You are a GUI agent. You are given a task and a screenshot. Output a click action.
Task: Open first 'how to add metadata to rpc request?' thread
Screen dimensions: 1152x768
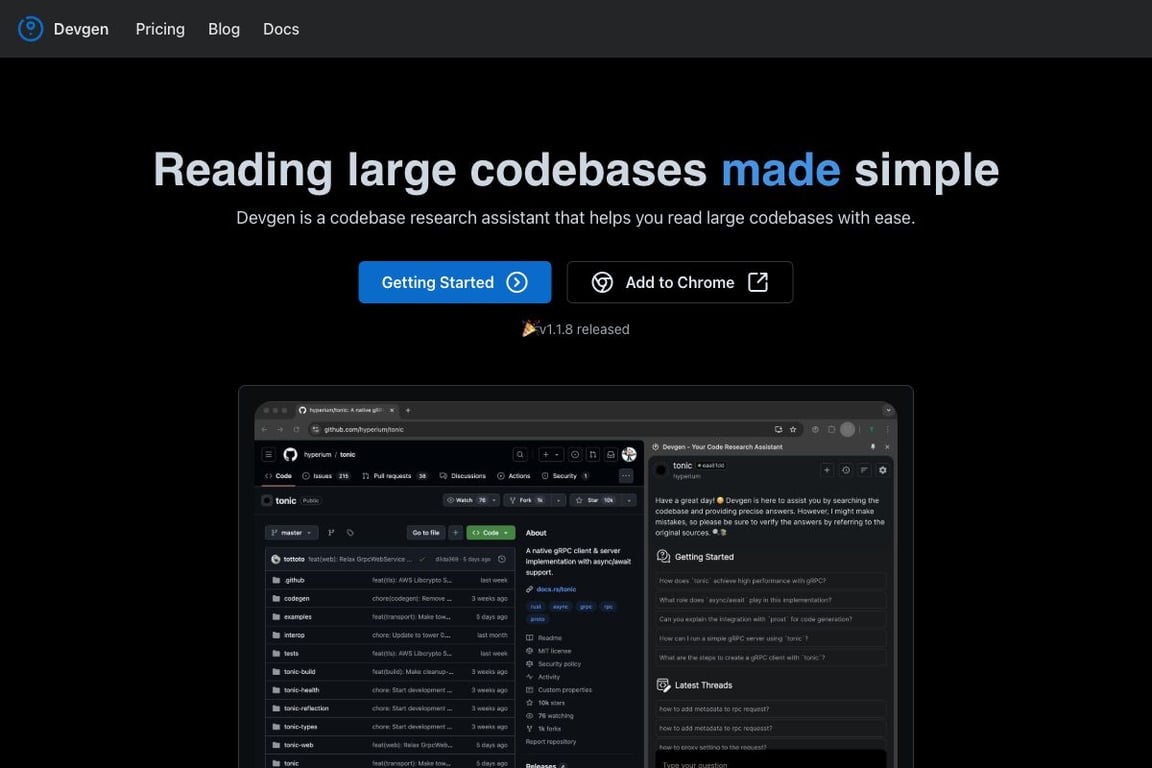click(770, 709)
